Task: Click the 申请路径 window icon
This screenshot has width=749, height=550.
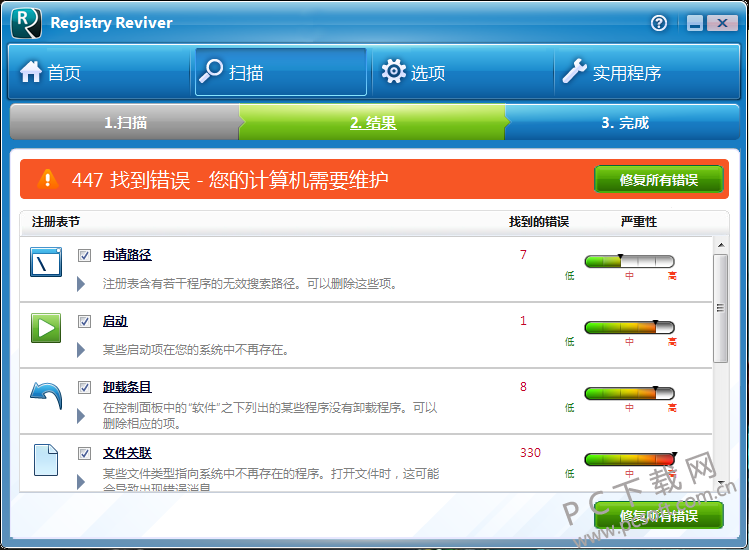Action: (x=46, y=262)
